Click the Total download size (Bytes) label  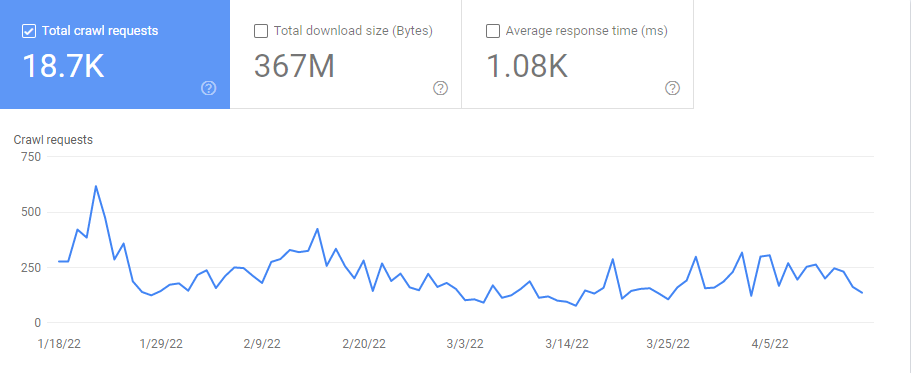pos(353,31)
